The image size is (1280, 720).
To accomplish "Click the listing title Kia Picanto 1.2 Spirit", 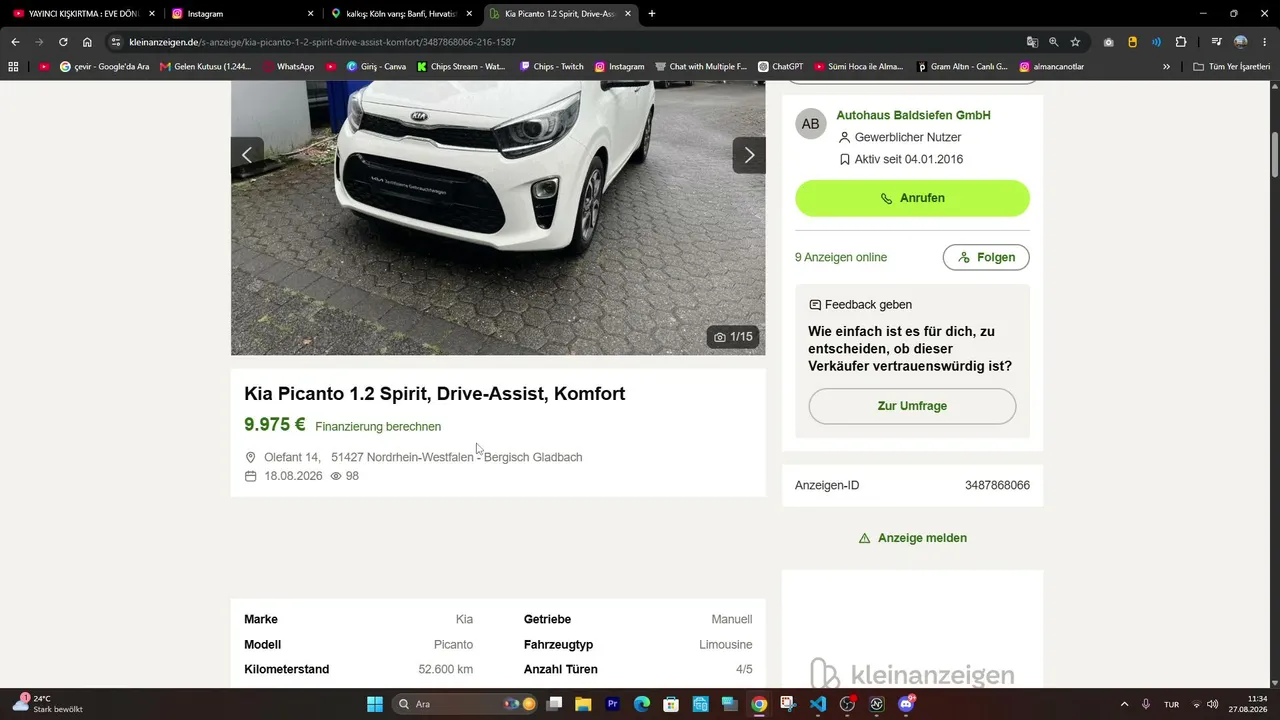I will (x=434, y=393).
